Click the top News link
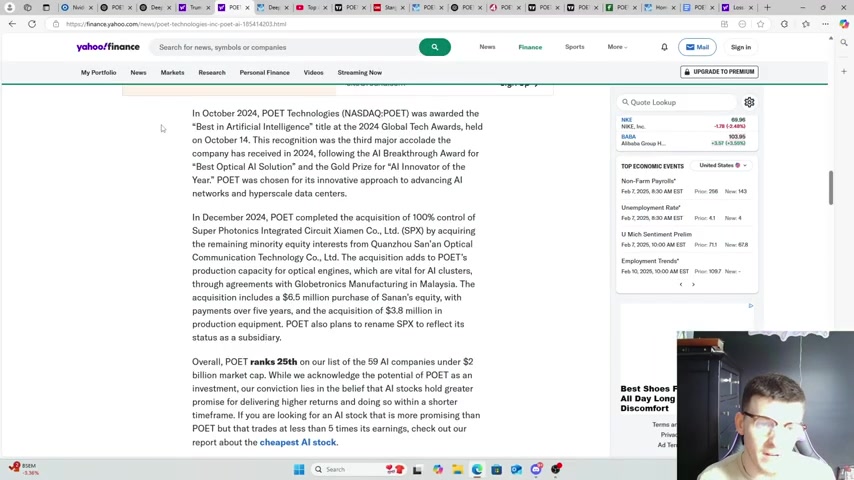The image size is (854, 480). 487,47
